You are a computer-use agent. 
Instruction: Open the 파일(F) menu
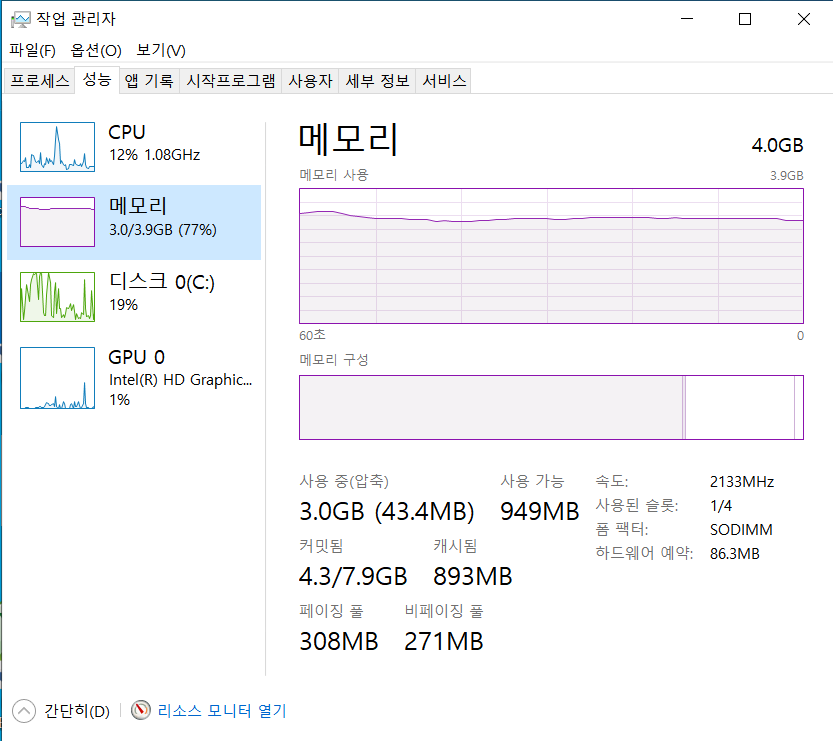click(x=32, y=50)
